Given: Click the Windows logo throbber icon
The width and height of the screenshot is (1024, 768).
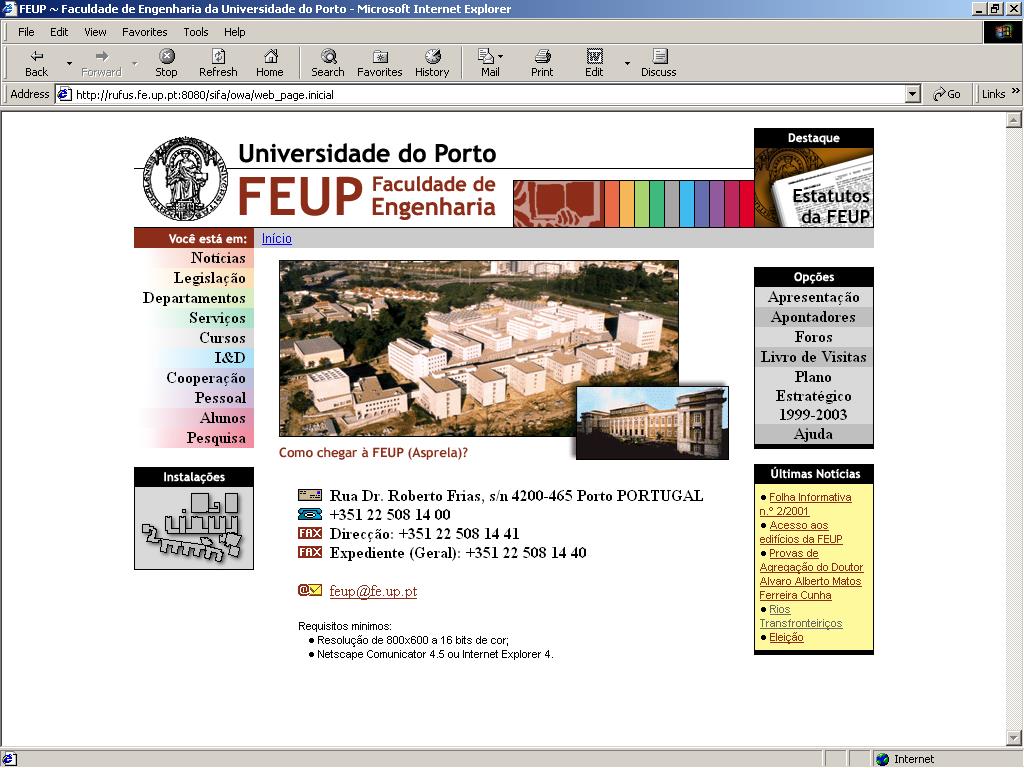Looking at the screenshot, I should [x=1002, y=32].
